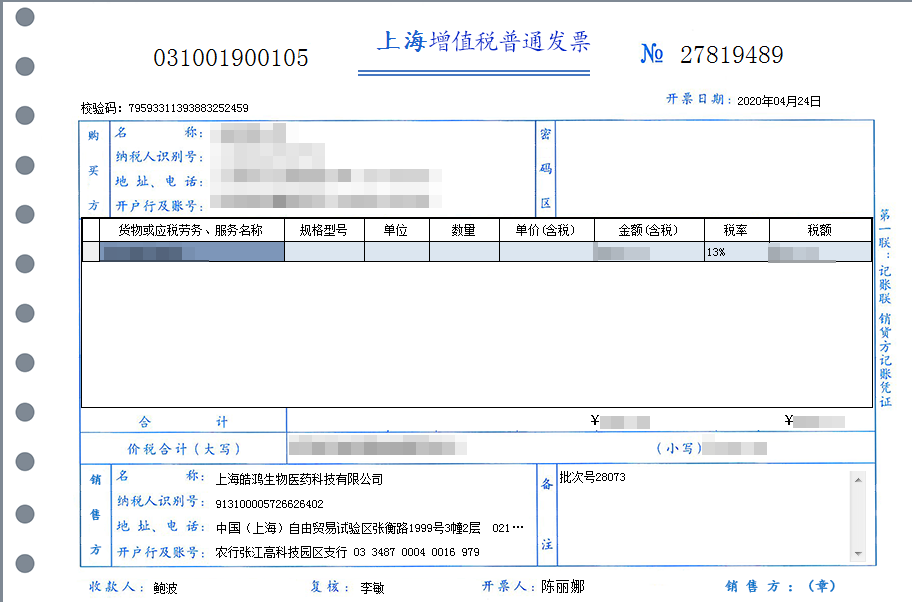Click the 规格型号 column header

tap(324, 230)
